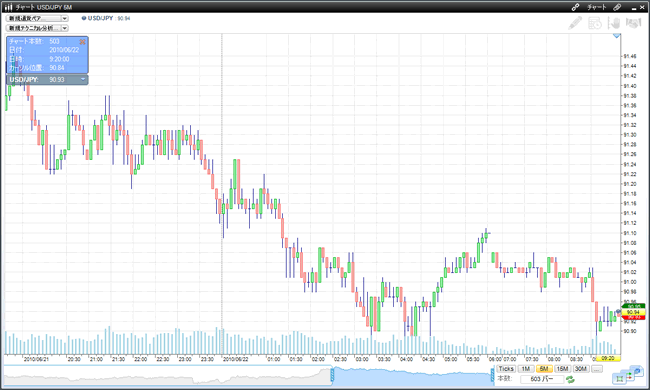Click the blue triangle at chart top-right corner

pos(617,36)
